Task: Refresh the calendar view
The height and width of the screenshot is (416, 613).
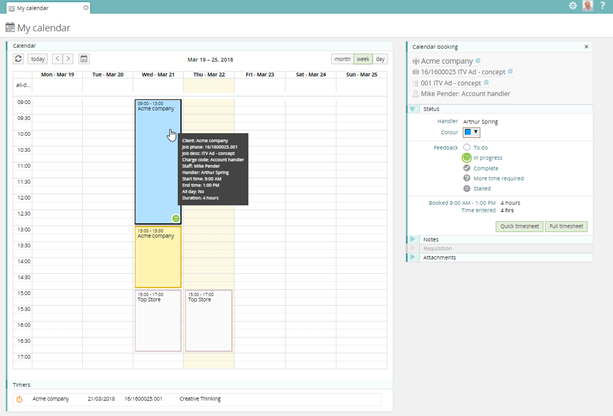Action: [x=18, y=59]
